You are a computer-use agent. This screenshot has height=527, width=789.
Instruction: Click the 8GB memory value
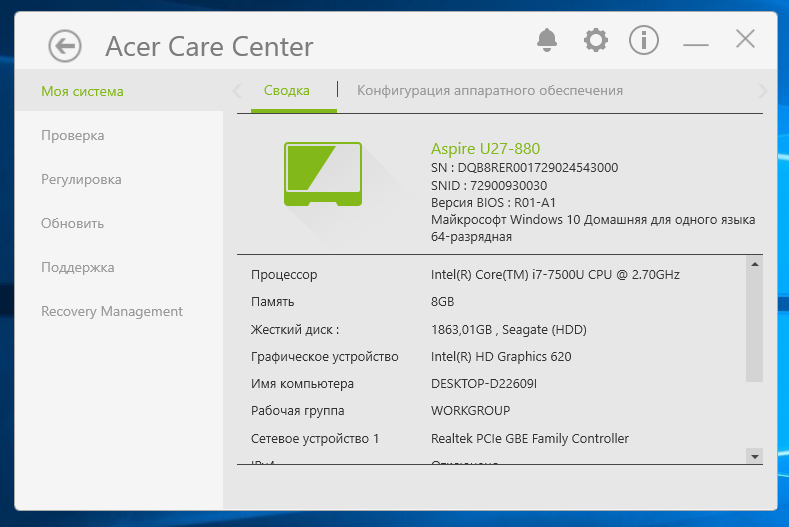(x=442, y=302)
